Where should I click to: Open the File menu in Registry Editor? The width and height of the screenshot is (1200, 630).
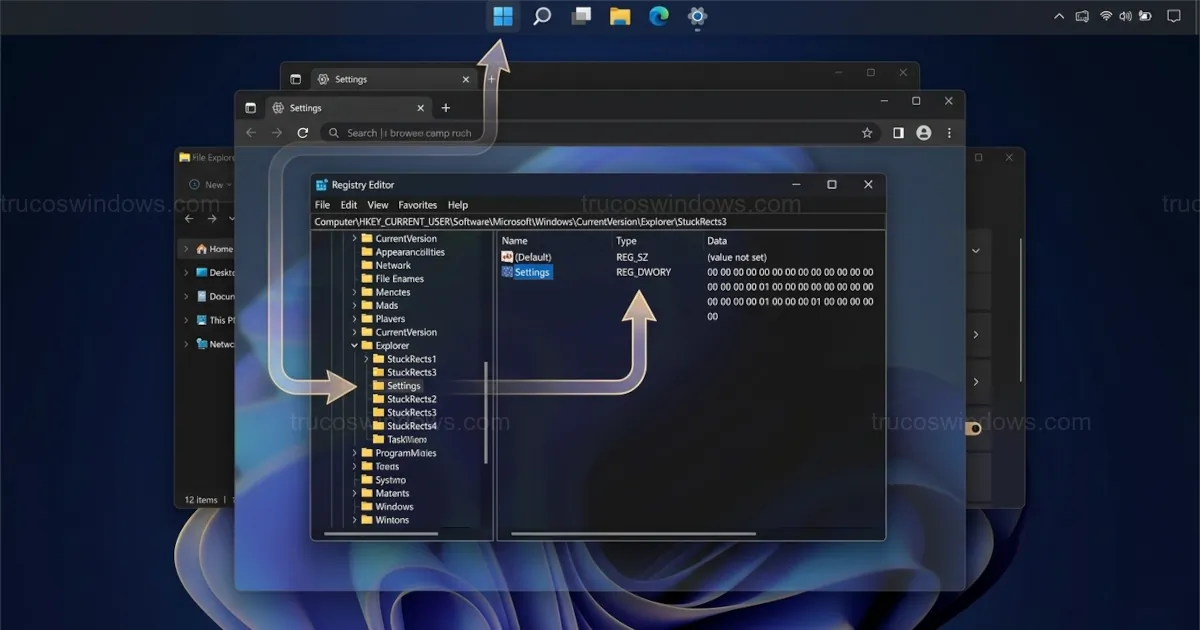coord(322,205)
